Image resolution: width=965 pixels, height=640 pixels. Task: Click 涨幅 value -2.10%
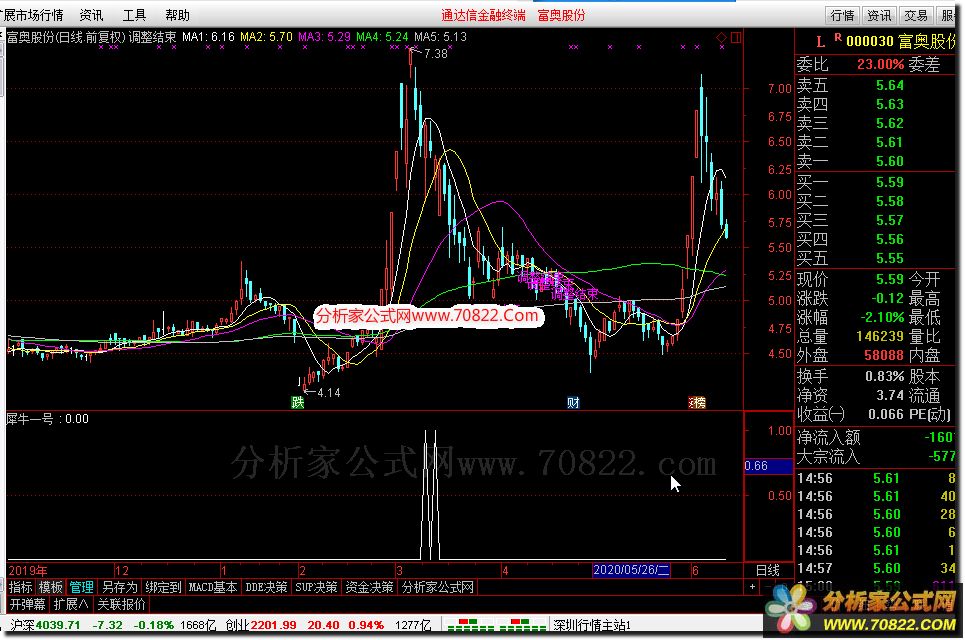(881, 318)
